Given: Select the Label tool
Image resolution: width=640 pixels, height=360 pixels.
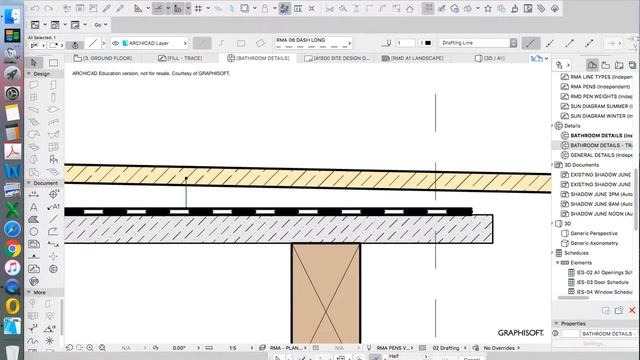Looking at the screenshot, I should [x=53, y=207].
